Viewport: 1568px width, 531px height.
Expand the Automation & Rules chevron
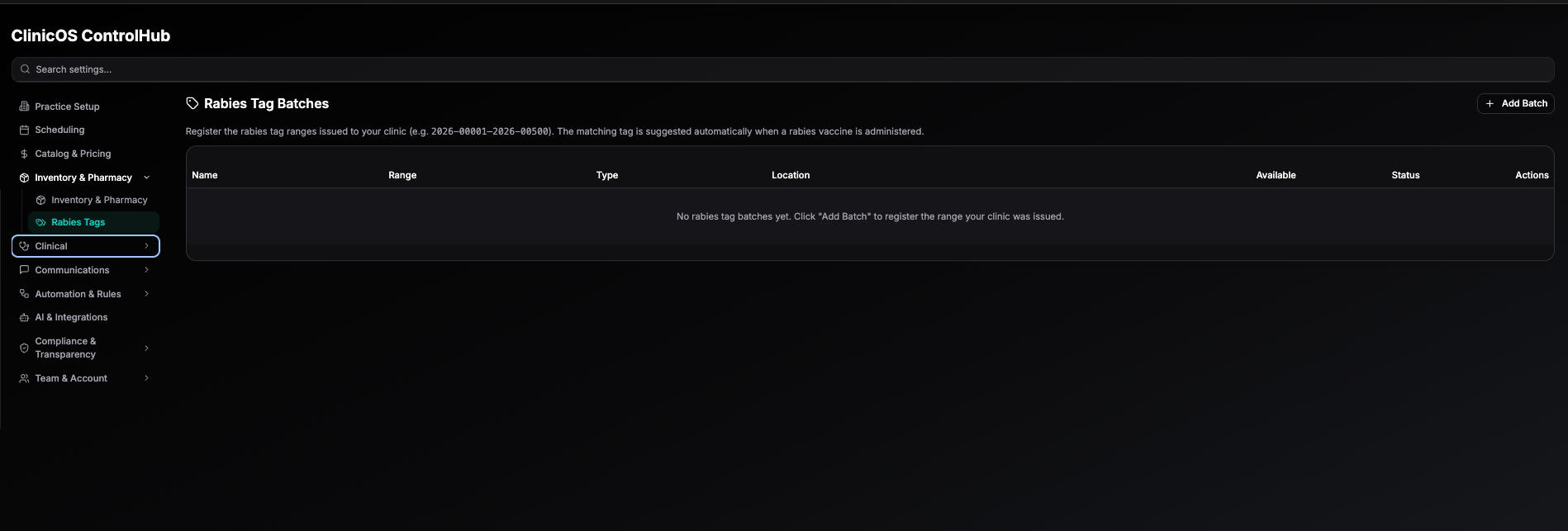click(x=146, y=294)
